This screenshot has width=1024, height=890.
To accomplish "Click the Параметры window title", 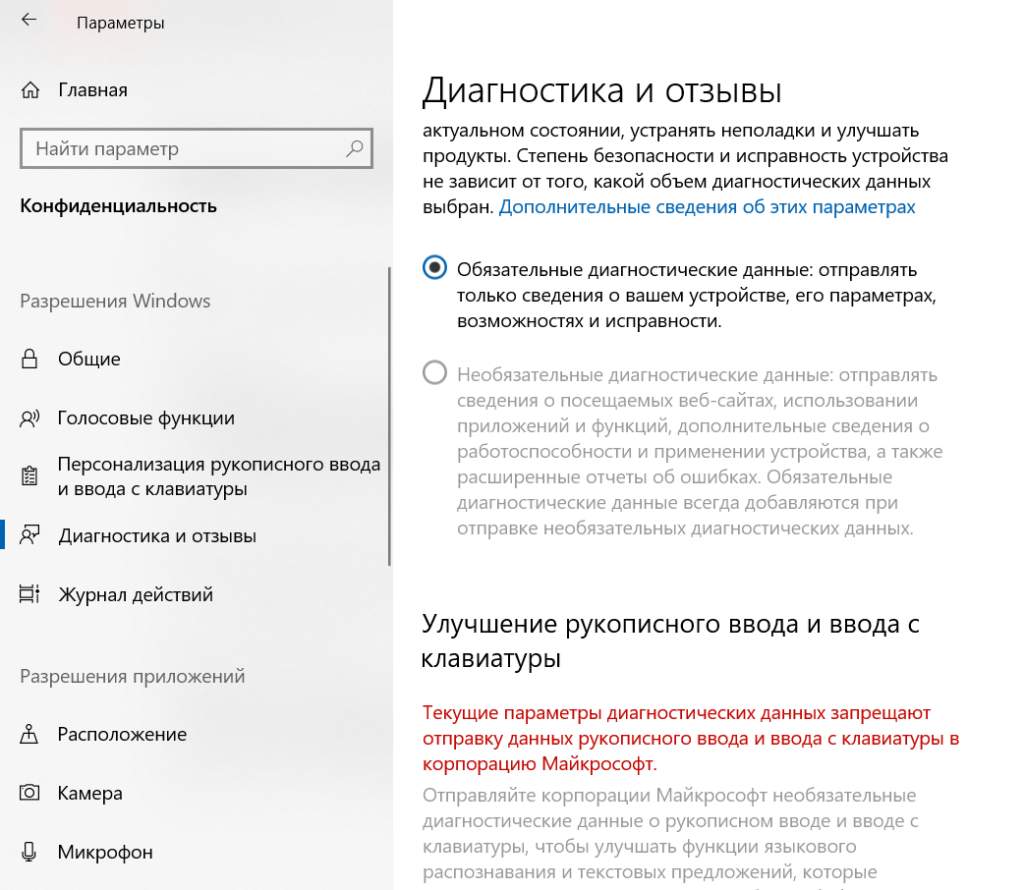I will tap(120, 23).
